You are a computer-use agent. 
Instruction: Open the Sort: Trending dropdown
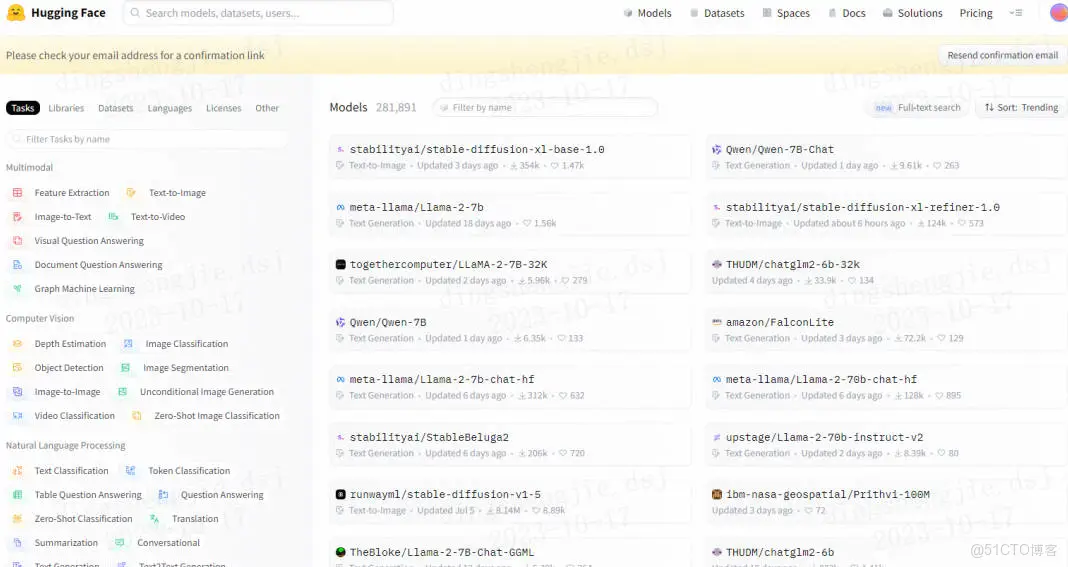click(x=1021, y=108)
